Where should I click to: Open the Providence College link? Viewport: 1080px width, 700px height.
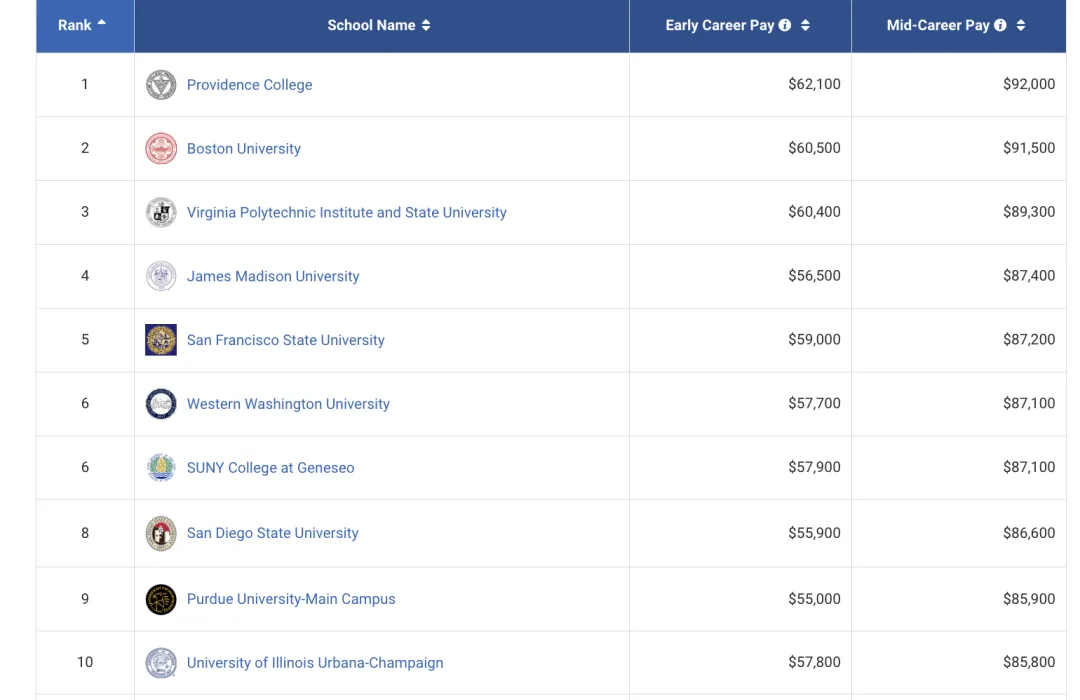point(249,85)
